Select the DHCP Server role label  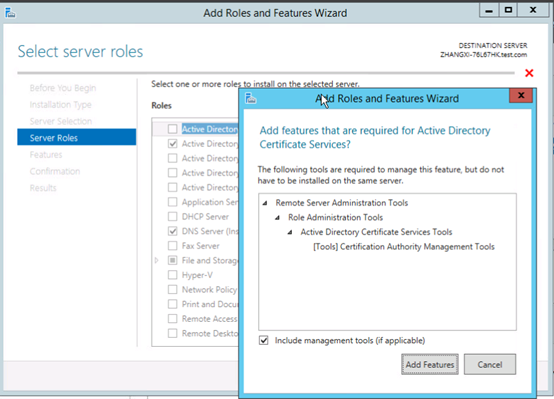coord(205,216)
